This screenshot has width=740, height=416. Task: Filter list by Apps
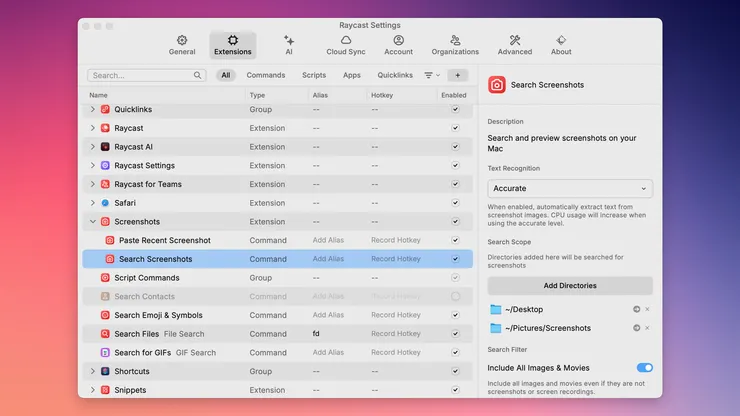click(x=352, y=75)
